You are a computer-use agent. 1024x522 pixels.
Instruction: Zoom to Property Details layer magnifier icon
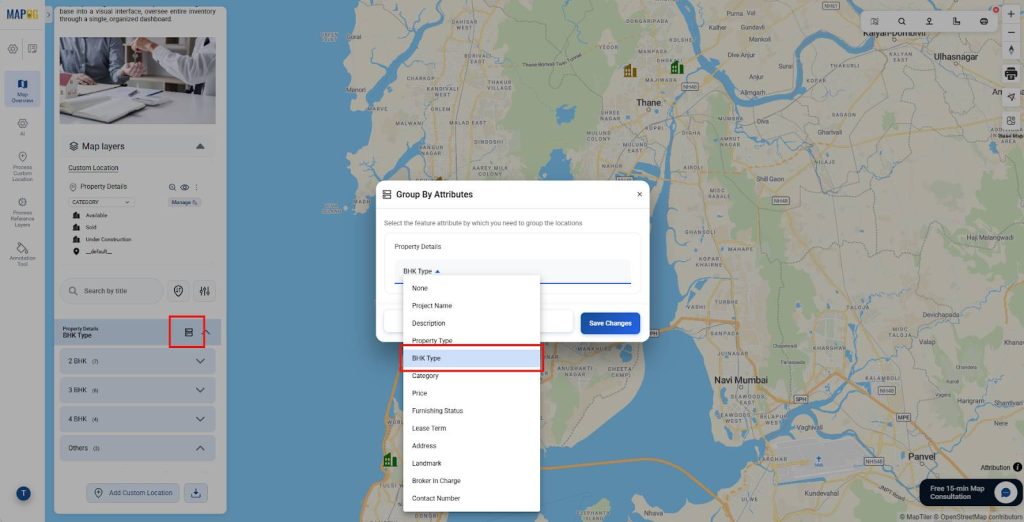172,188
